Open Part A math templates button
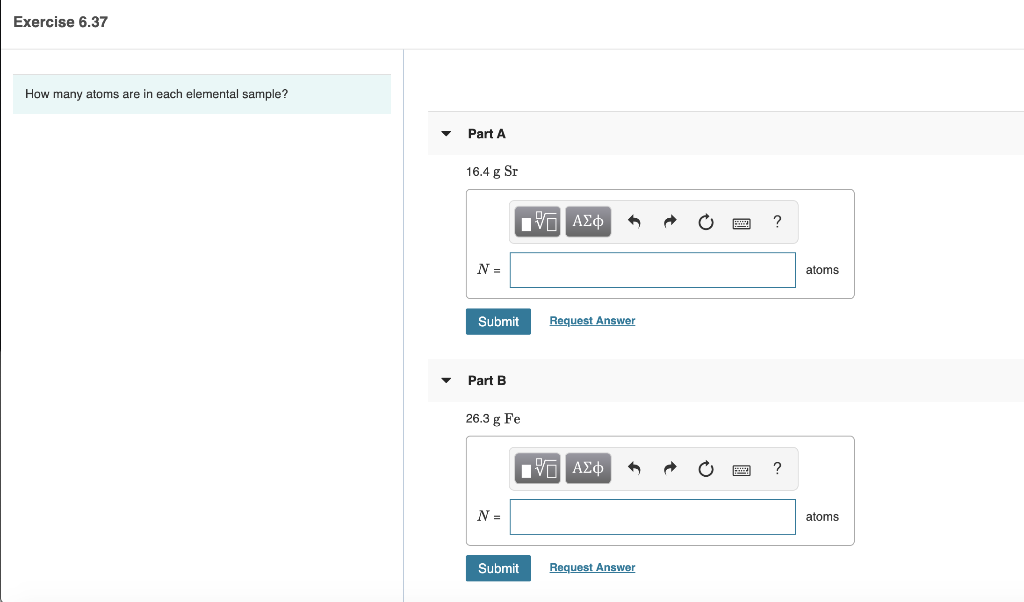The width and height of the screenshot is (1024, 602). point(537,221)
